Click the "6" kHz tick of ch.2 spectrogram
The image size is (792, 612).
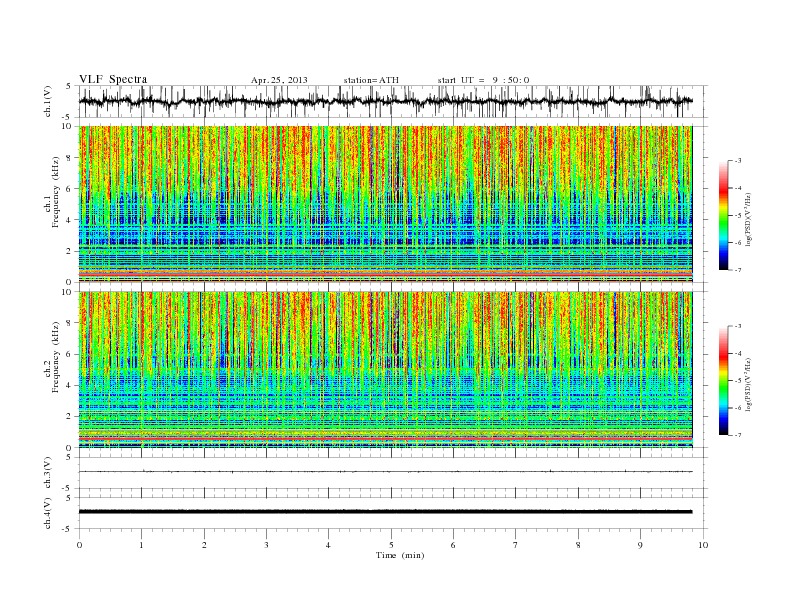click(x=70, y=354)
